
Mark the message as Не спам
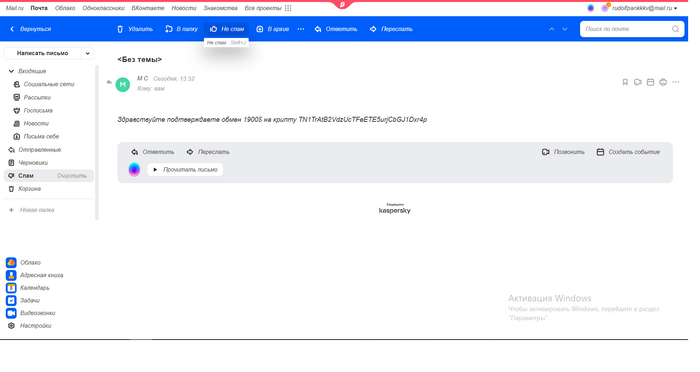pyautogui.click(x=227, y=29)
